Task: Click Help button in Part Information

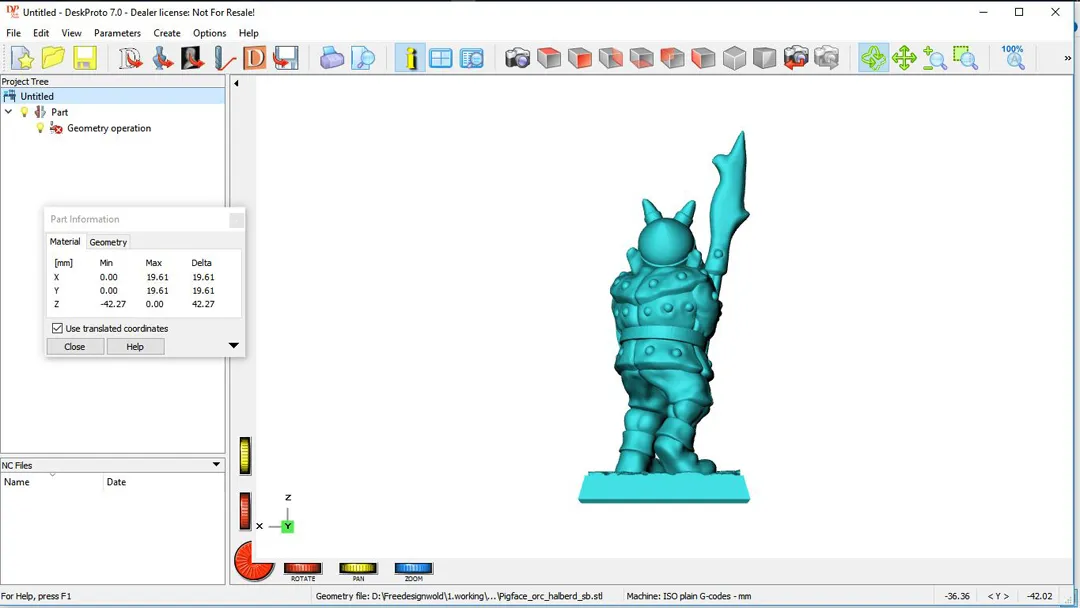Action: pos(135,347)
